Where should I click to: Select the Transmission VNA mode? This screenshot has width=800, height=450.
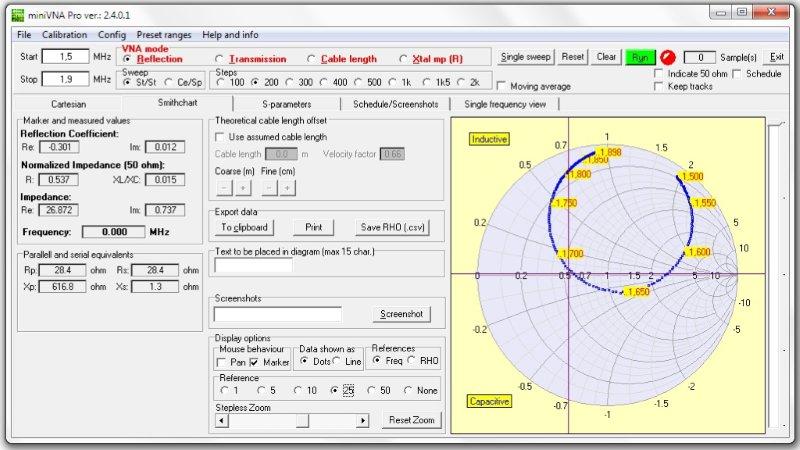(x=220, y=59)
